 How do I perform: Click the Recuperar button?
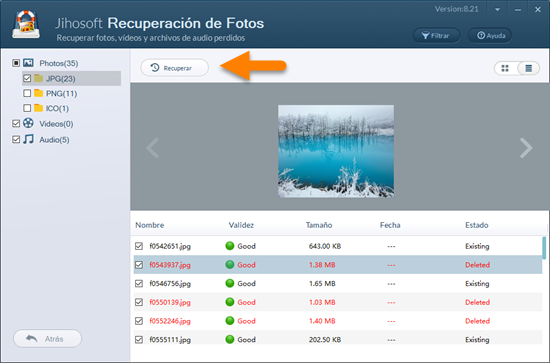pyautogui.click(x=174, y=68)
